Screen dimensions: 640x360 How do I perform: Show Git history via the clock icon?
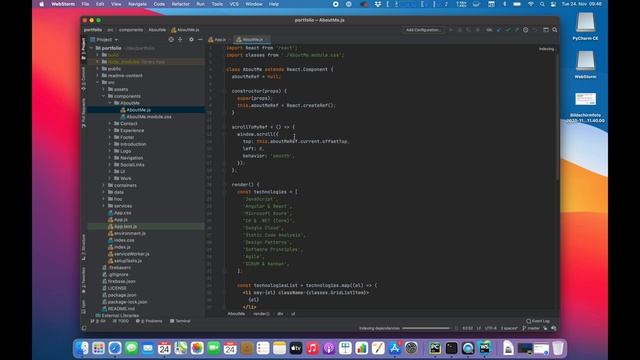tap(526, 30)
